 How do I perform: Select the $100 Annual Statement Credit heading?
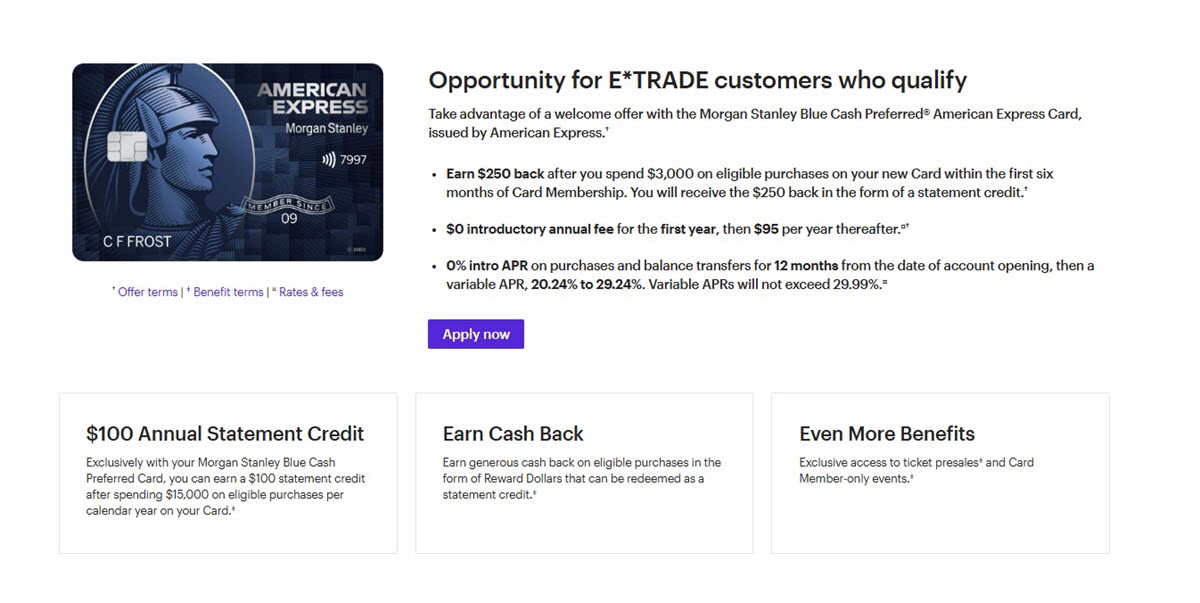[x=225, y=434]
